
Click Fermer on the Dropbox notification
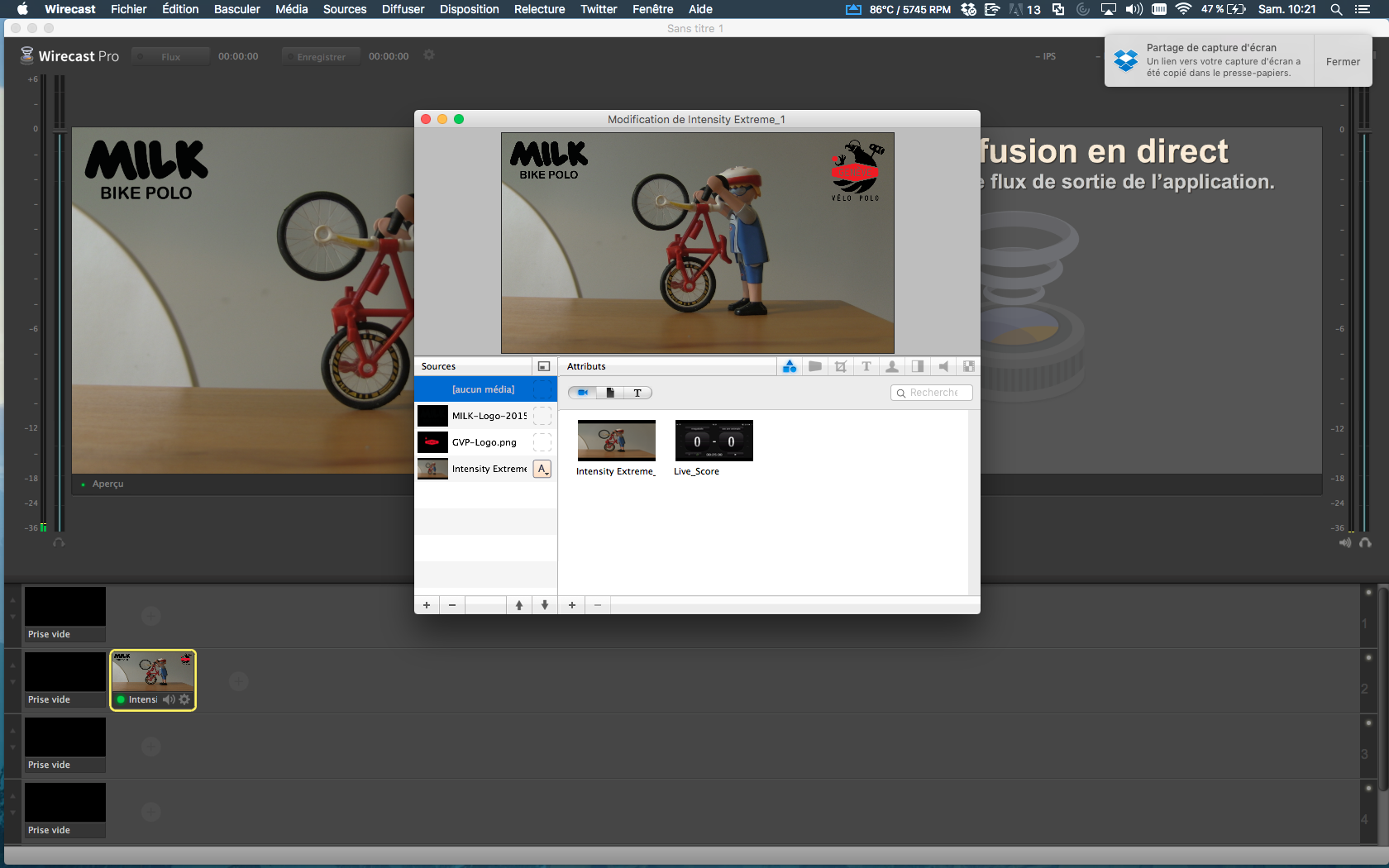(x=1343, y=61)
